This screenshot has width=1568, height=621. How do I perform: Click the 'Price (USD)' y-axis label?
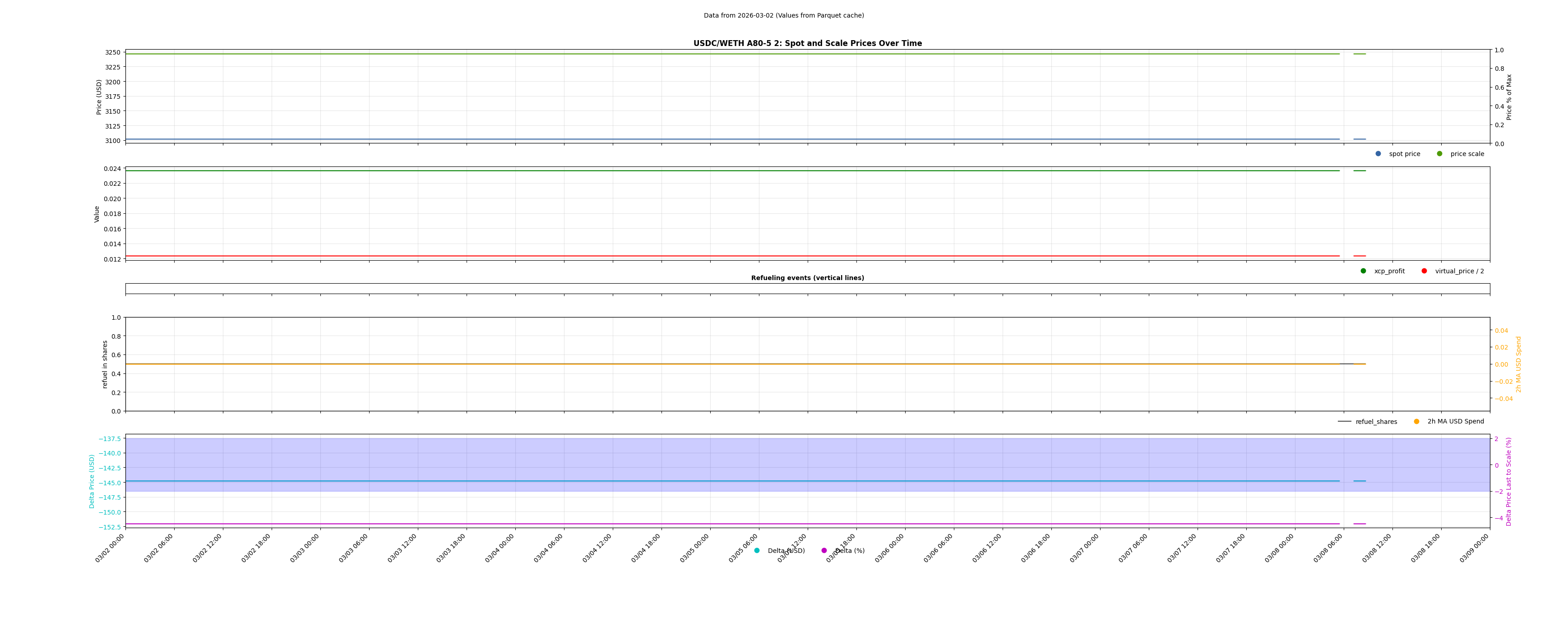(99, 97)
